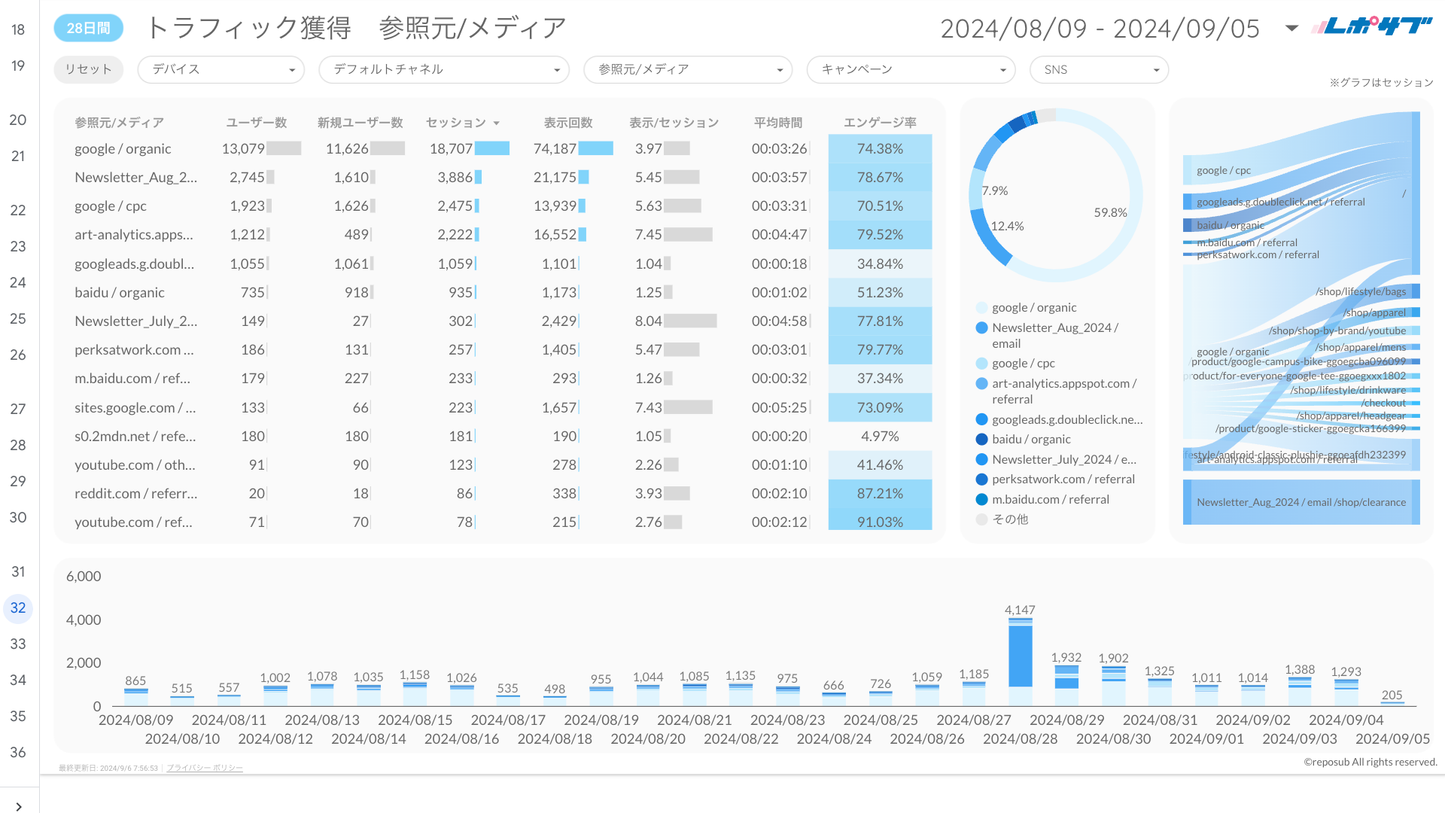
Task: Click google / cpc legend dot
Action: tap(981, 364)
